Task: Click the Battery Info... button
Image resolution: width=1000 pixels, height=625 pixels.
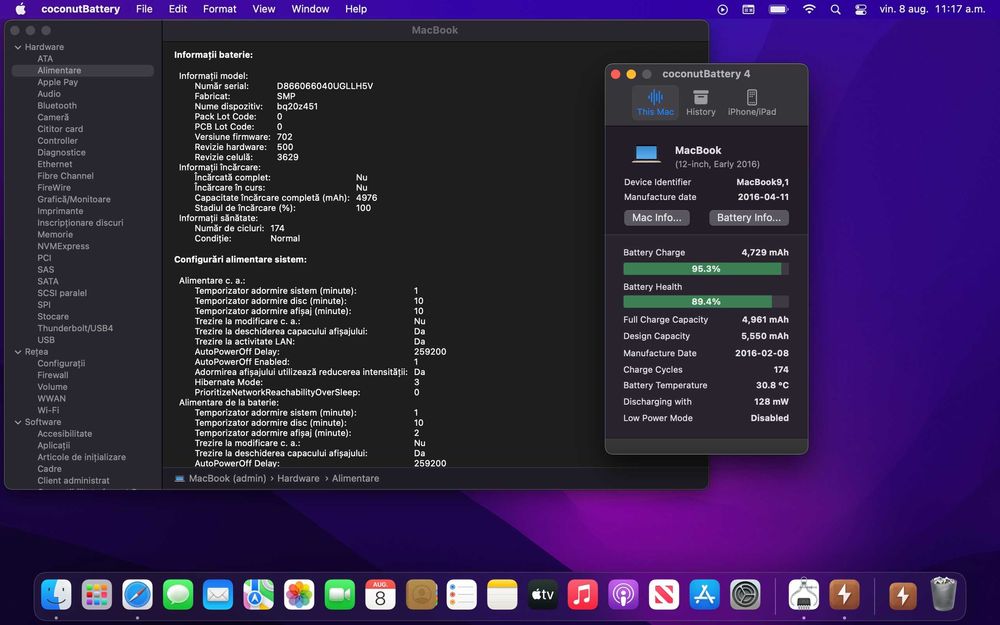Action: point(749,217)
